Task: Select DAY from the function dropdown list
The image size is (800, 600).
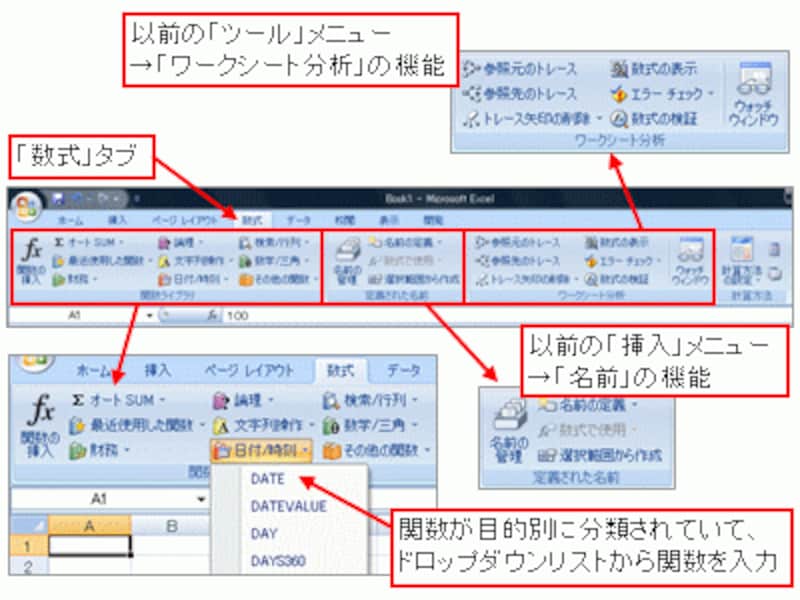Action: pos(264,534)
